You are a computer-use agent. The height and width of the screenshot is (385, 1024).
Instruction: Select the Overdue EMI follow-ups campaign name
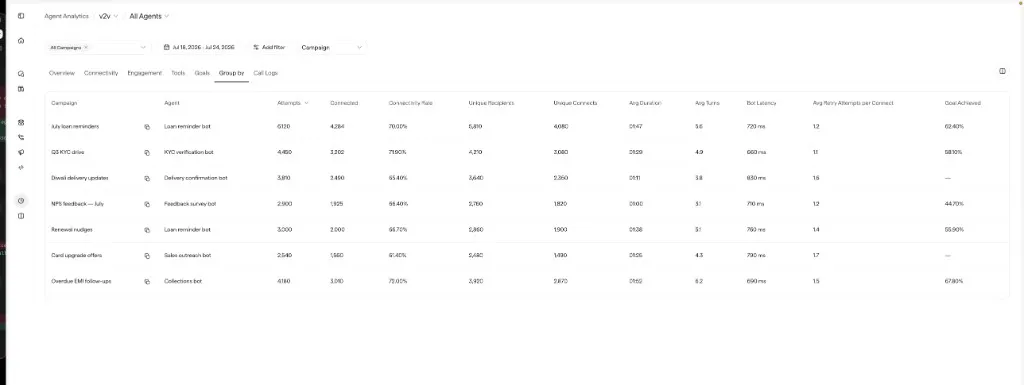pos(81,282)
